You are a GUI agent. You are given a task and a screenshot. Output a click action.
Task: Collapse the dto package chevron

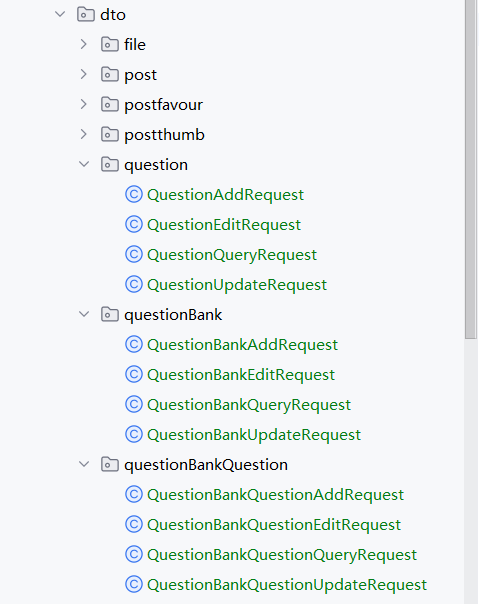tap(60, 15)
